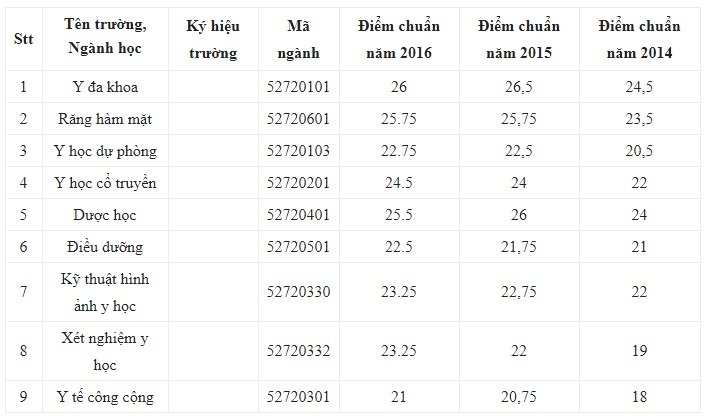Select the 'Ký hiệu trường' header cell
Screen dimensions: 707x420
pos(213,40)
